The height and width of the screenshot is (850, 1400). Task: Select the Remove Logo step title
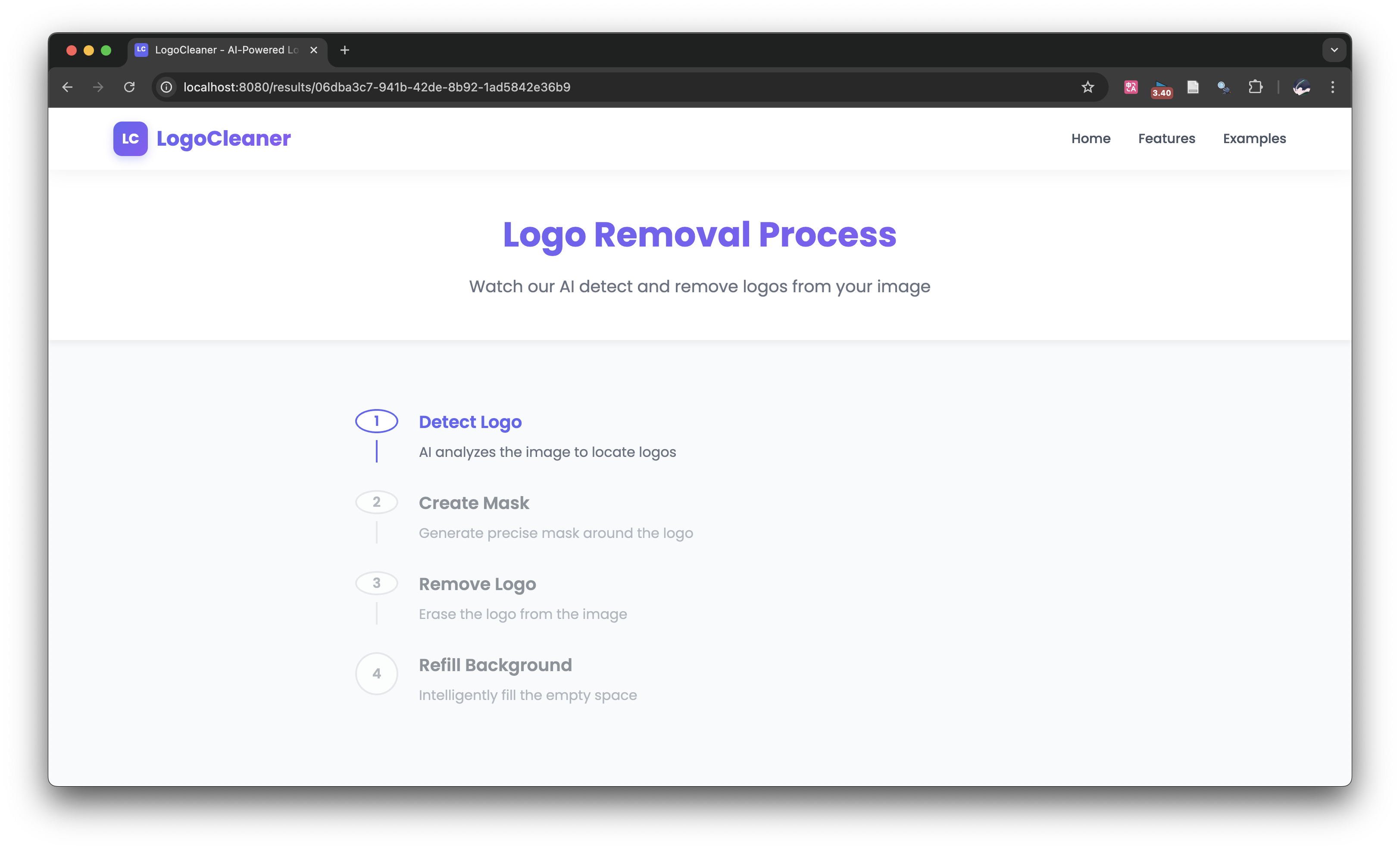477,584
